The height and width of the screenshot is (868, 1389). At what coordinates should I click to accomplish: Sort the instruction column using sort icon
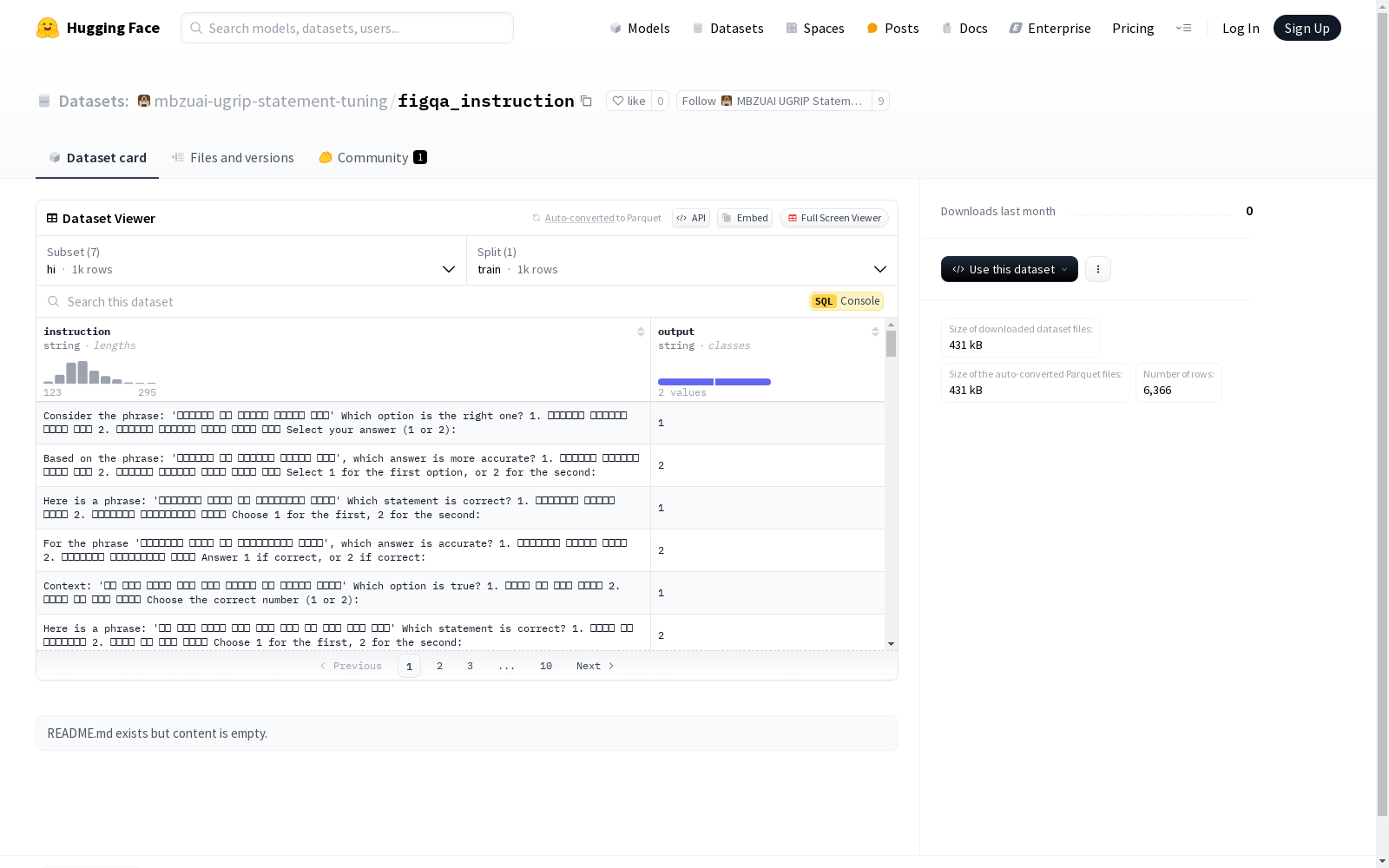(641, 332)
